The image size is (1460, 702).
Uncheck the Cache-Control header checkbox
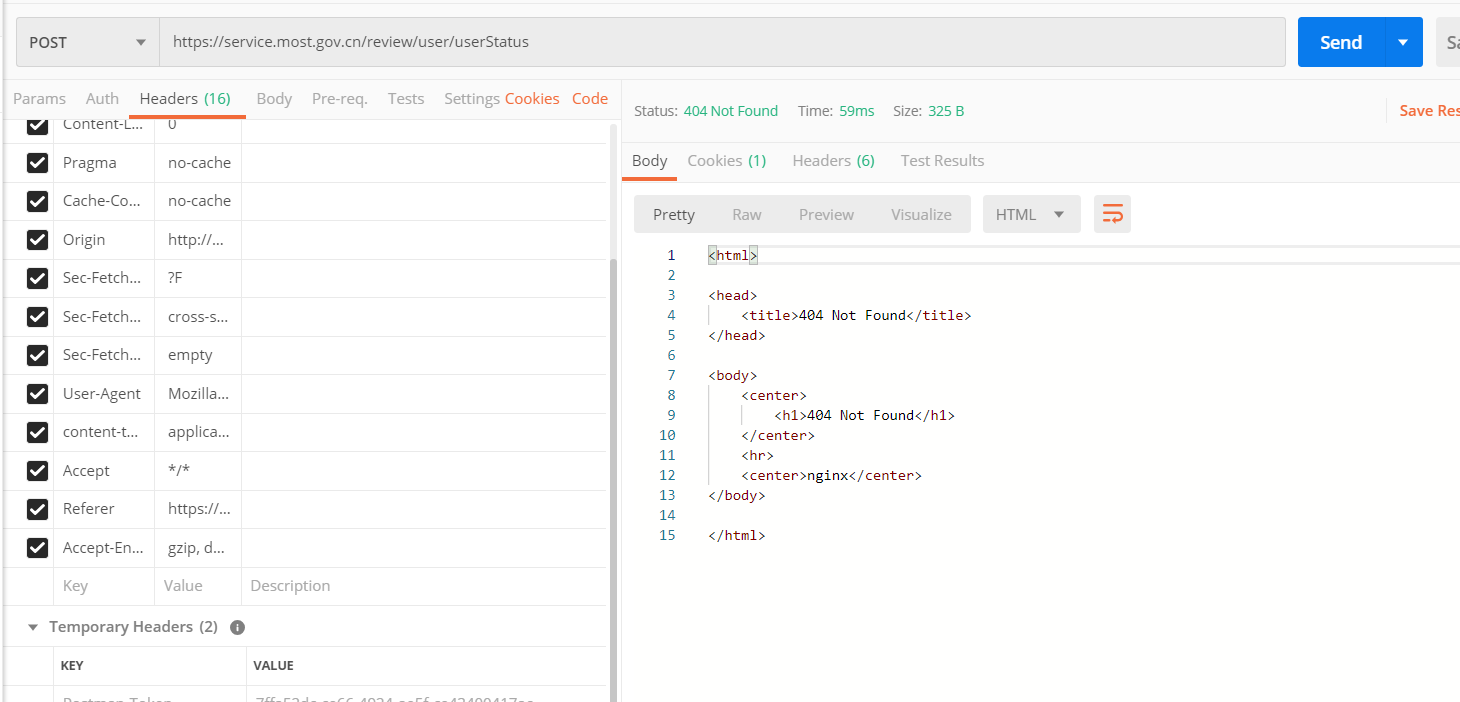[37, 201]
